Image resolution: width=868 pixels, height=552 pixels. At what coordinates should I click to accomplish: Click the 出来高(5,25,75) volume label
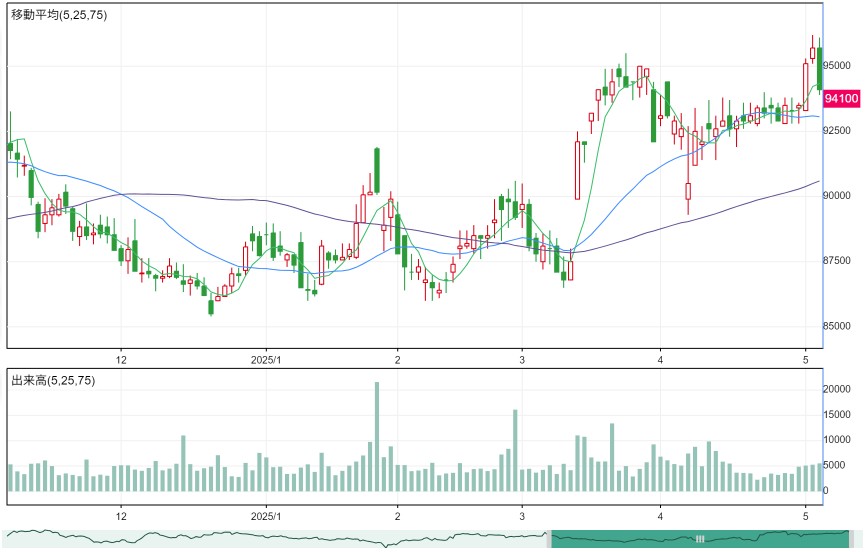[53, 380]
